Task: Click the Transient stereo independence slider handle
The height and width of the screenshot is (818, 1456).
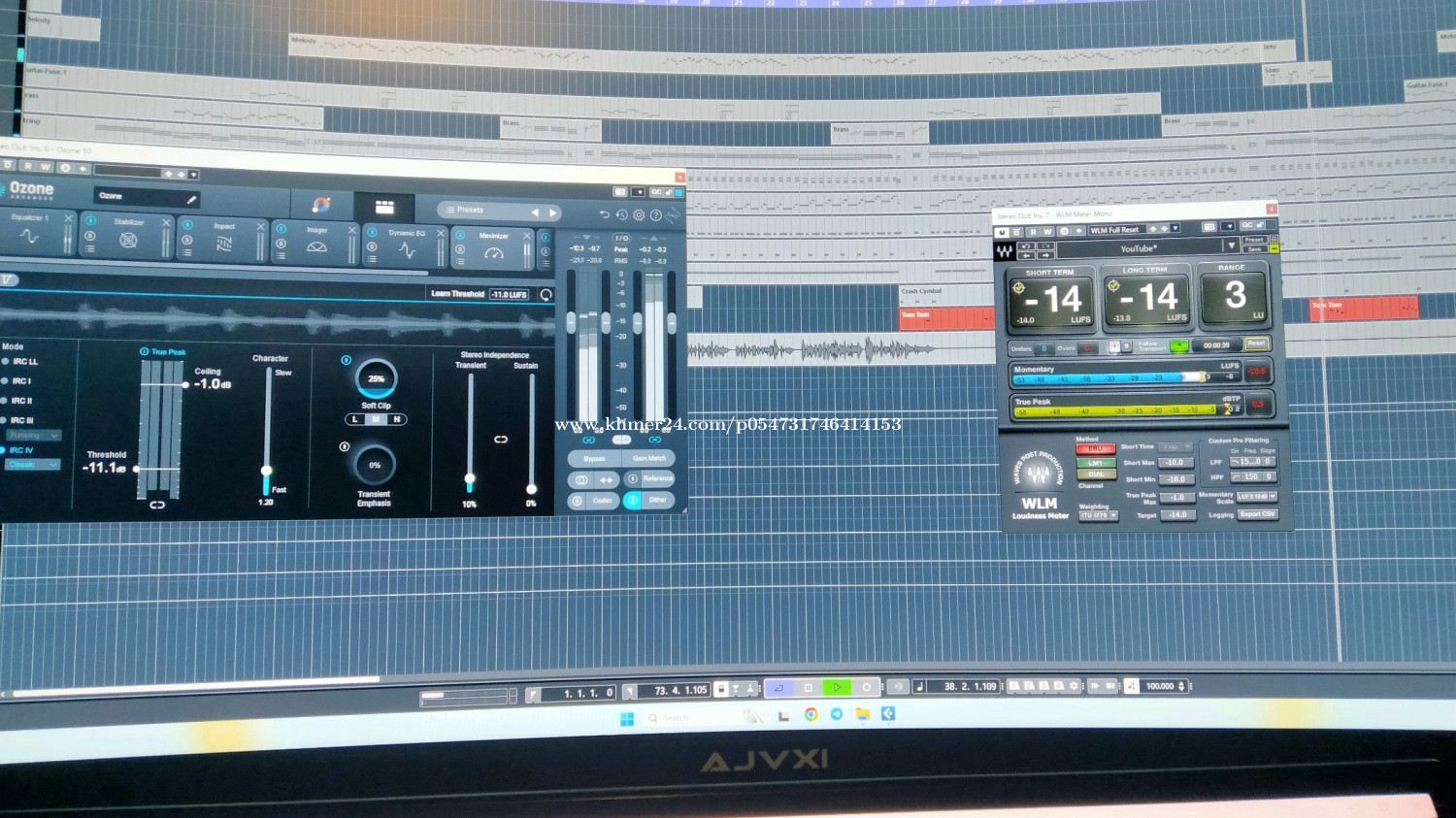Action: 470,478
